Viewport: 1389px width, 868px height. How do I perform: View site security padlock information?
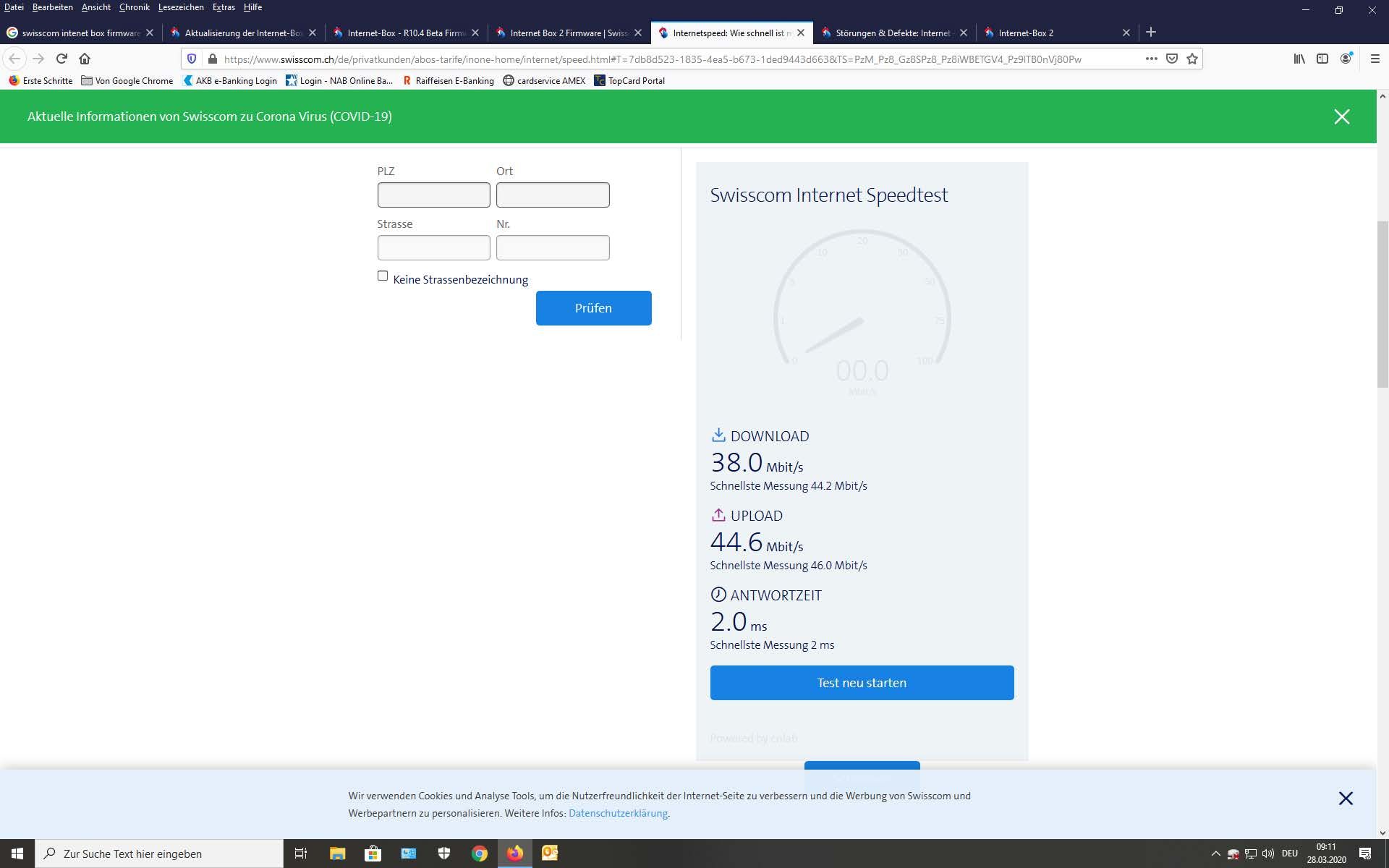(212, 59)
